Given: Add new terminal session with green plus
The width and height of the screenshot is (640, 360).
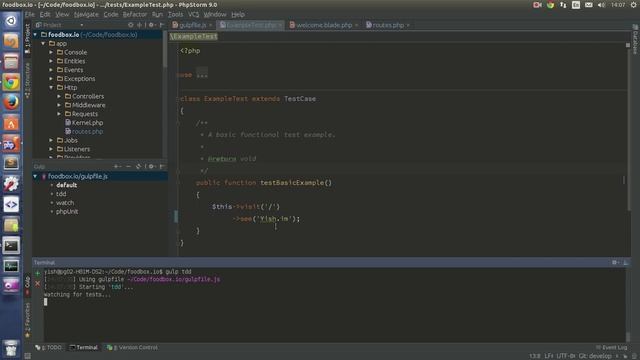Looking at the screenshot, I should pyautogui.click(x=38, y=273).
